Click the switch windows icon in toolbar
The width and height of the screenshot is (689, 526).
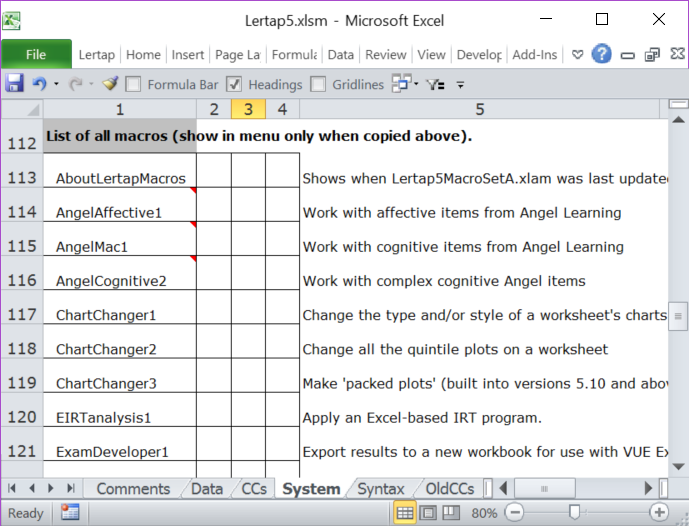point(401,83)
